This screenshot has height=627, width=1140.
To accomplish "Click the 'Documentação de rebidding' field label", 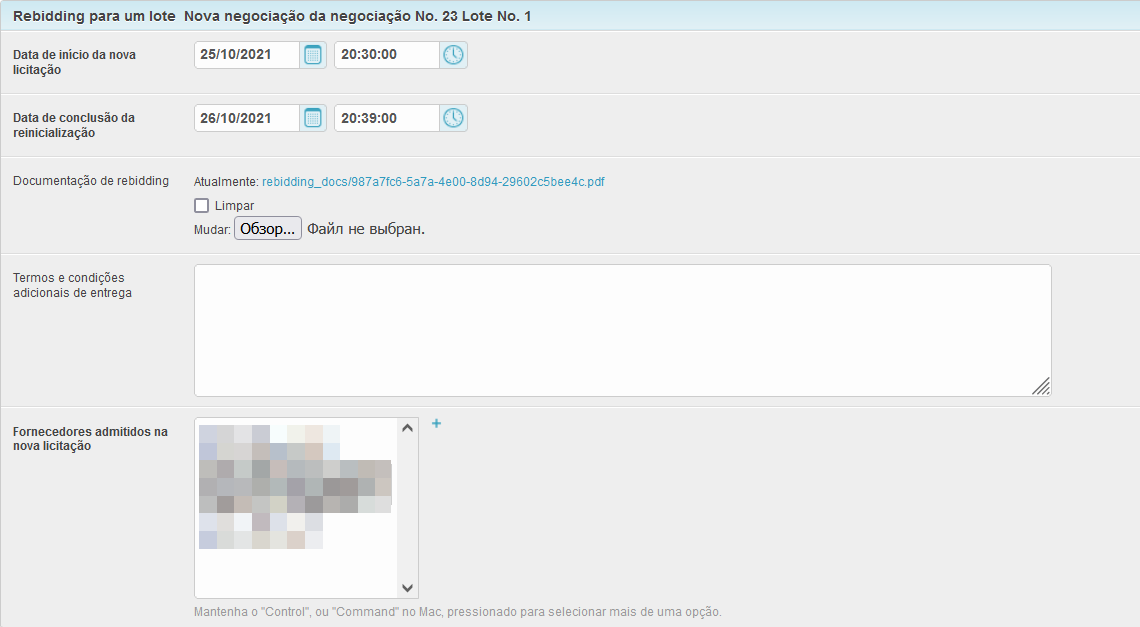I will point(91,181).
